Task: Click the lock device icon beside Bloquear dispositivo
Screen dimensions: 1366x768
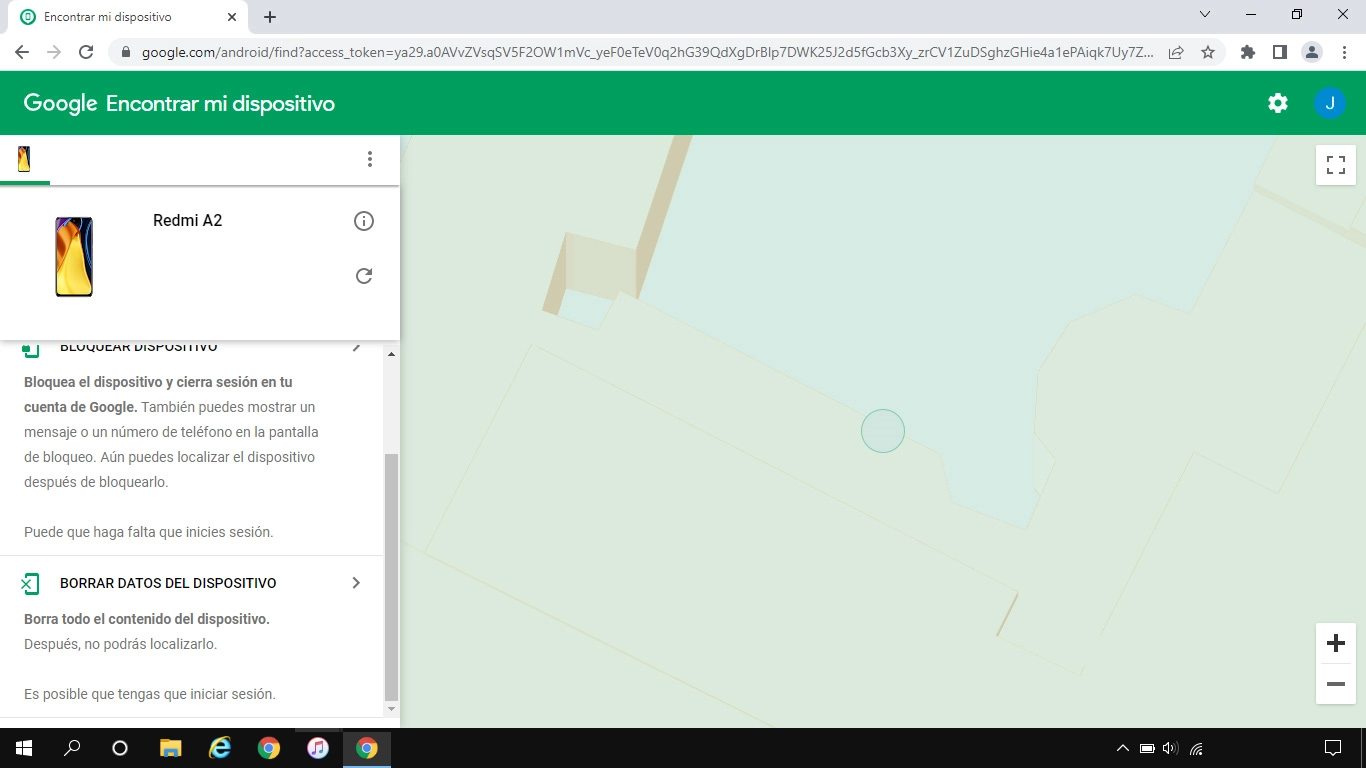Action: 31,346
